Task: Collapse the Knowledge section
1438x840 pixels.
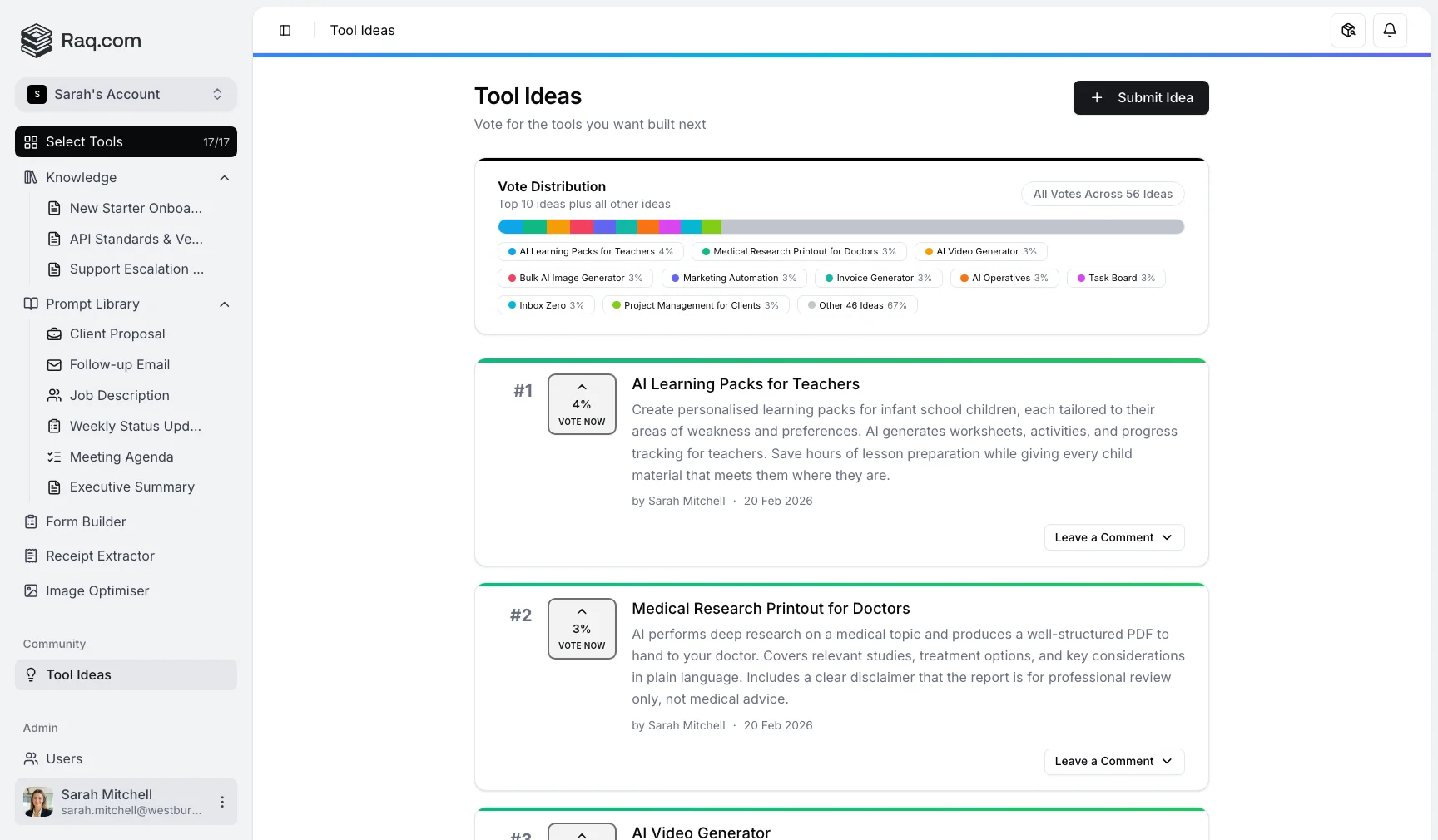Action: click(x=224, y=178)
